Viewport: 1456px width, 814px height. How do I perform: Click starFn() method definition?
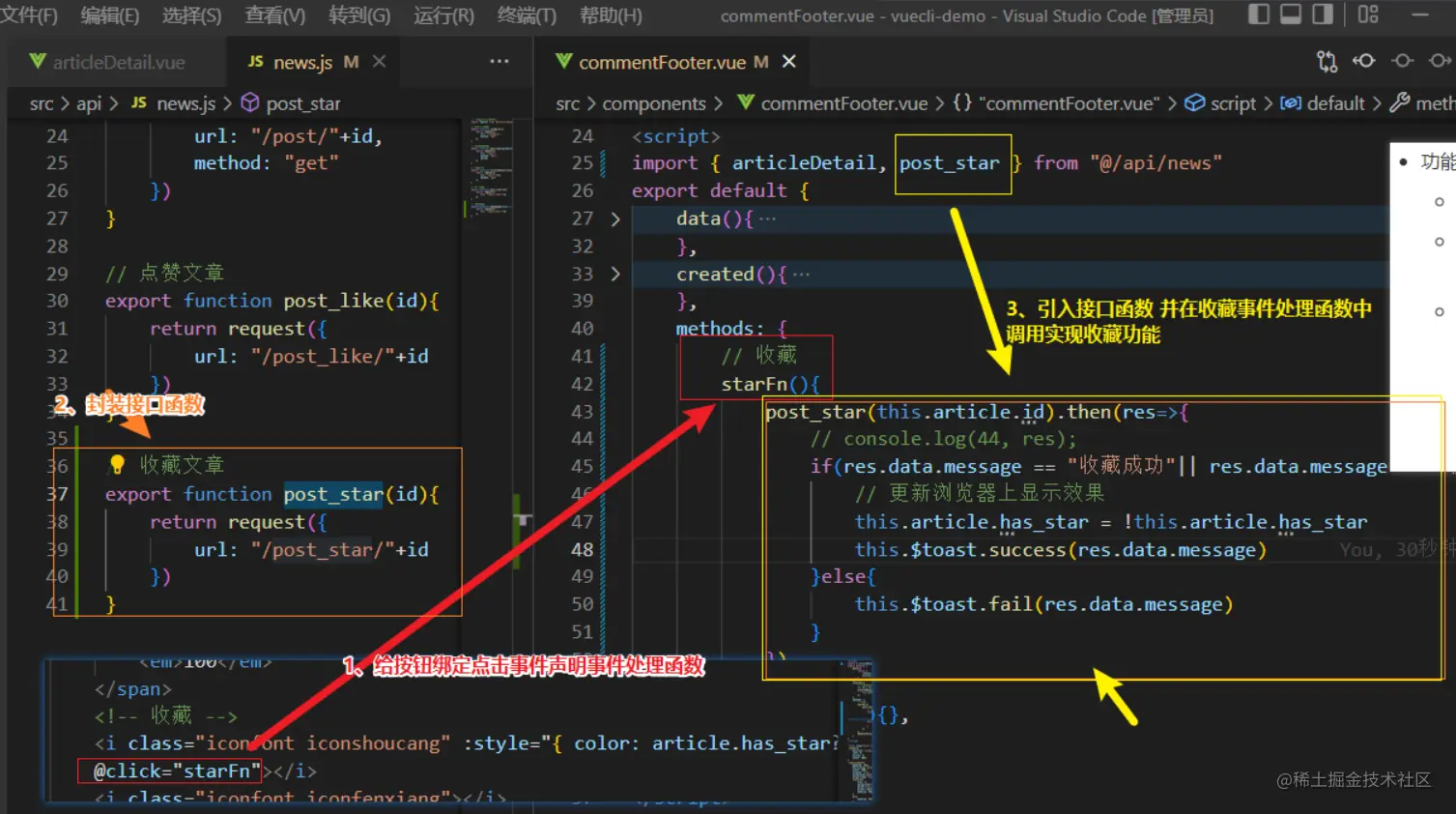point(770,384)
